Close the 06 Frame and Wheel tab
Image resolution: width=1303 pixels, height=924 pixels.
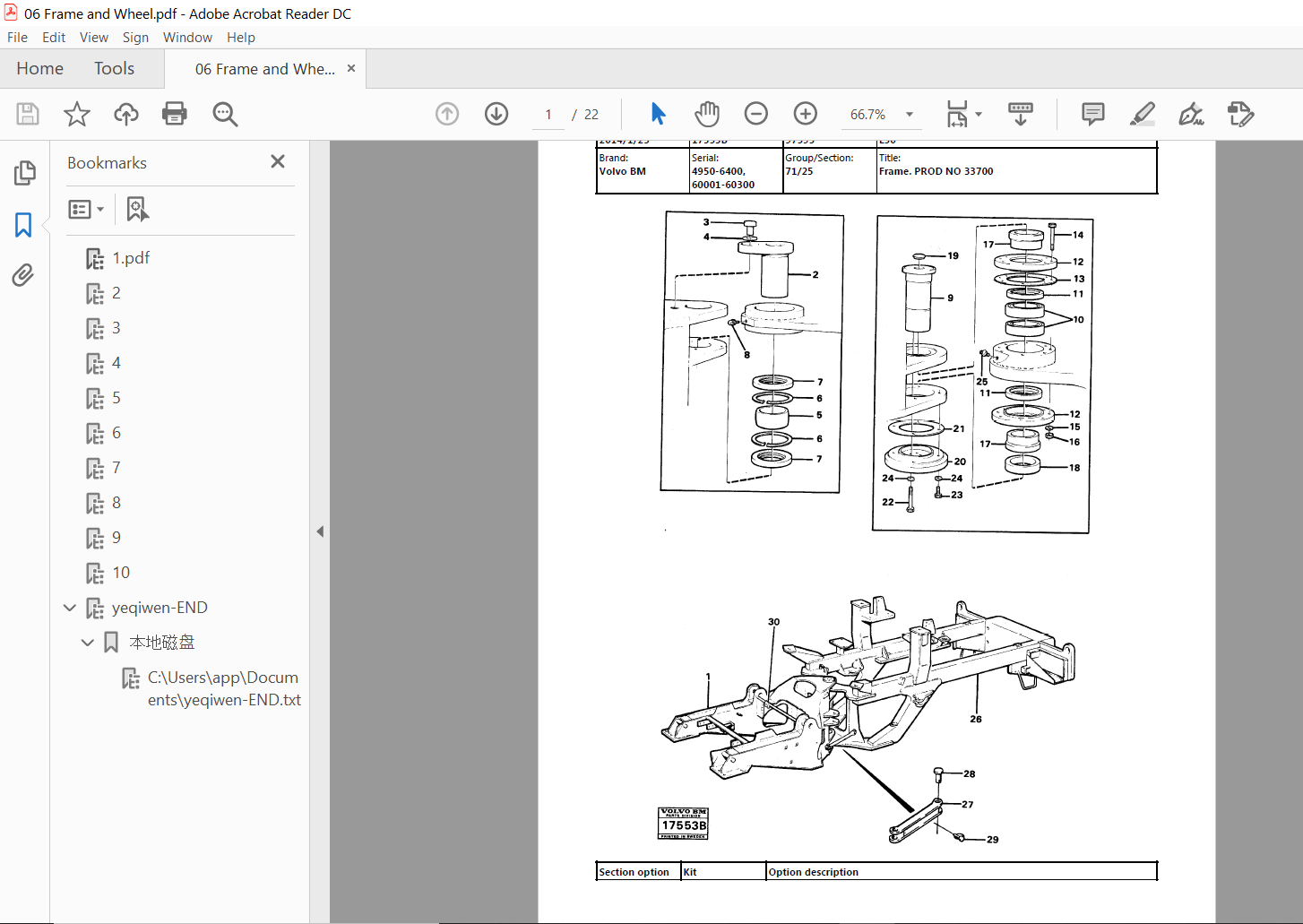(351, 68)
